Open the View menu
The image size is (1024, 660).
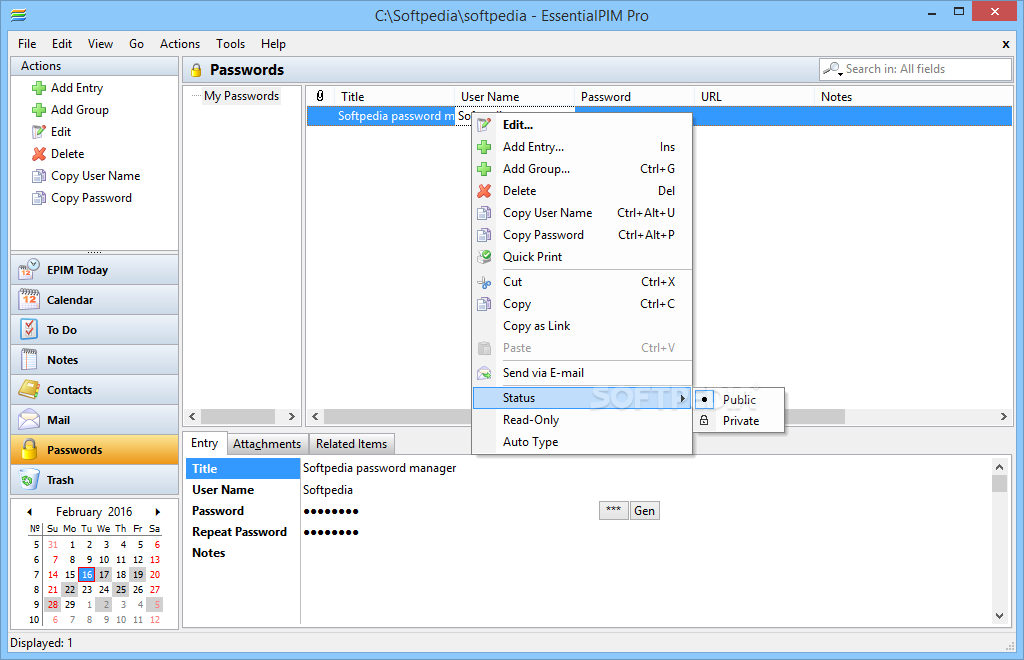tap(100, 44)
